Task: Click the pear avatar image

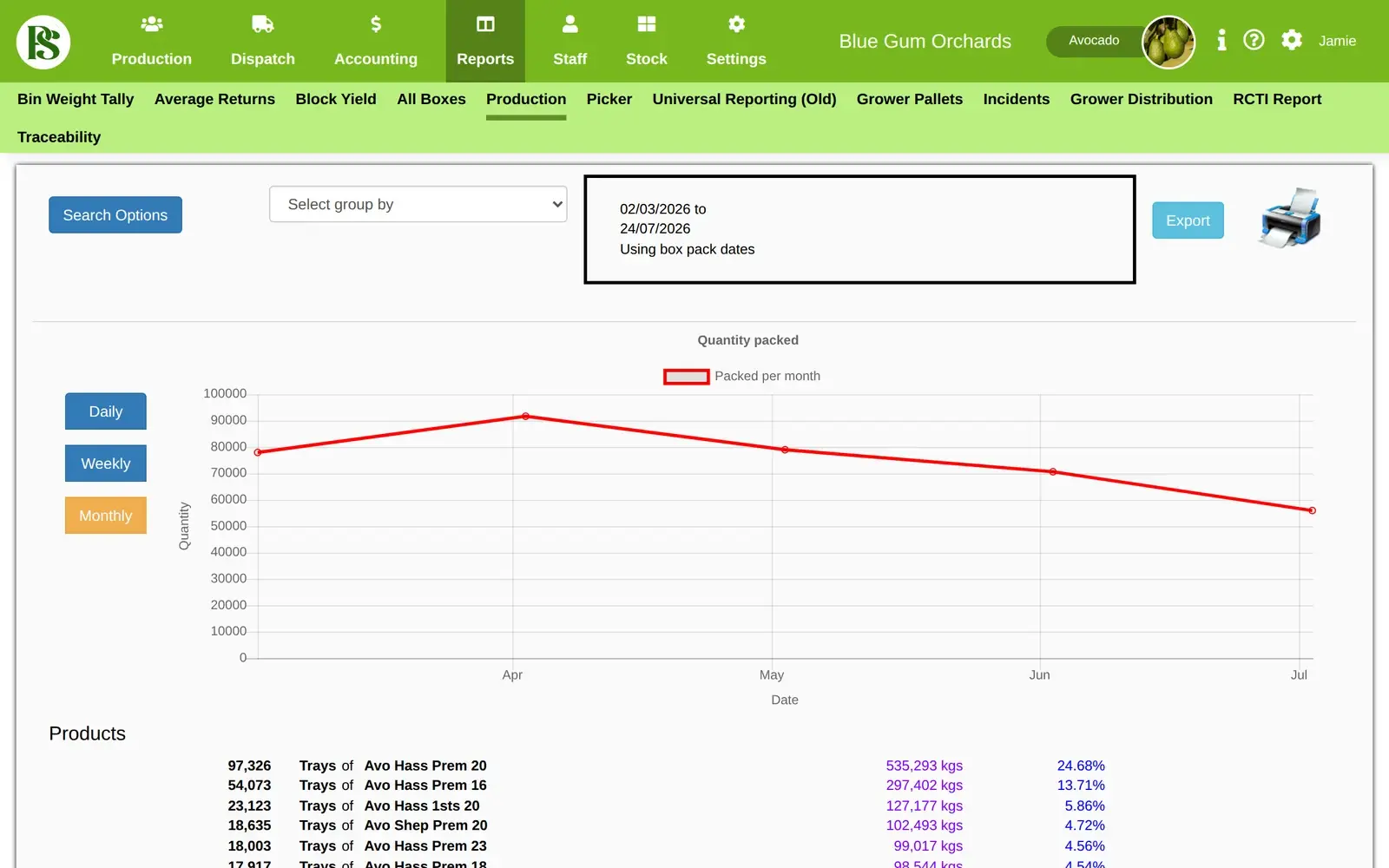Action: click(x=1168, y=42)
